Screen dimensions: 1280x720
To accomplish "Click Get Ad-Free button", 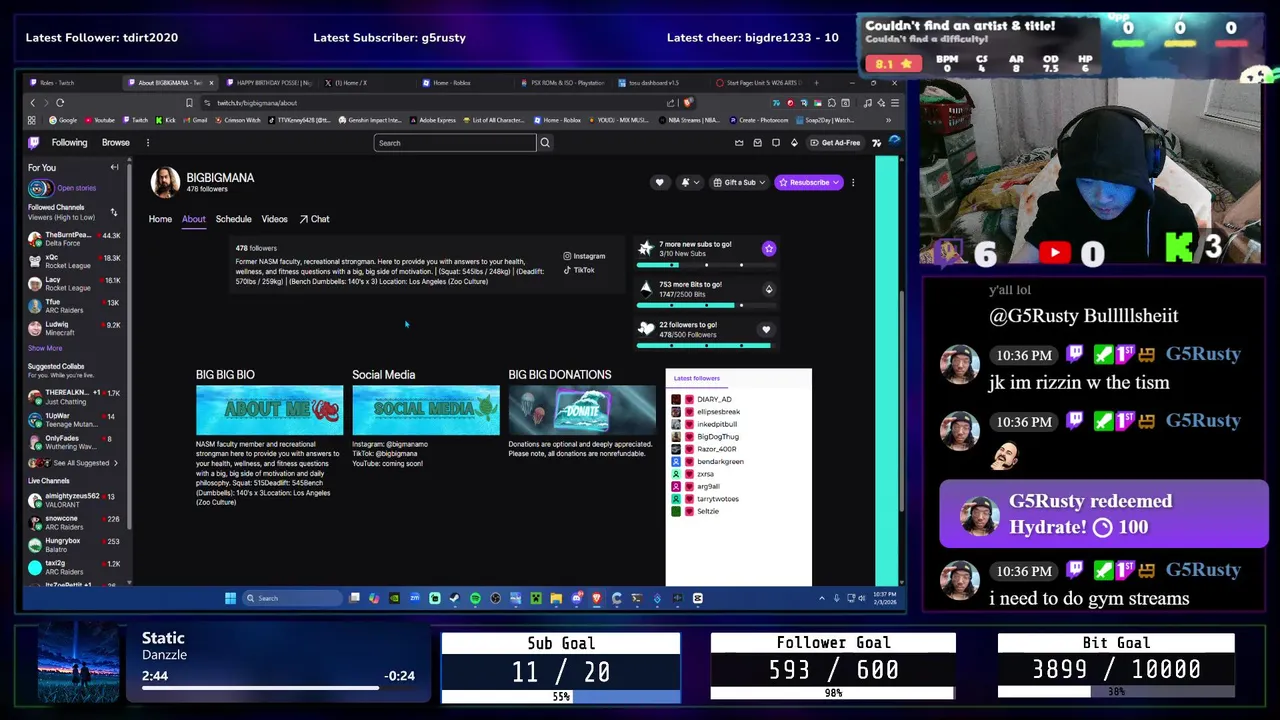I will [835, 143].
